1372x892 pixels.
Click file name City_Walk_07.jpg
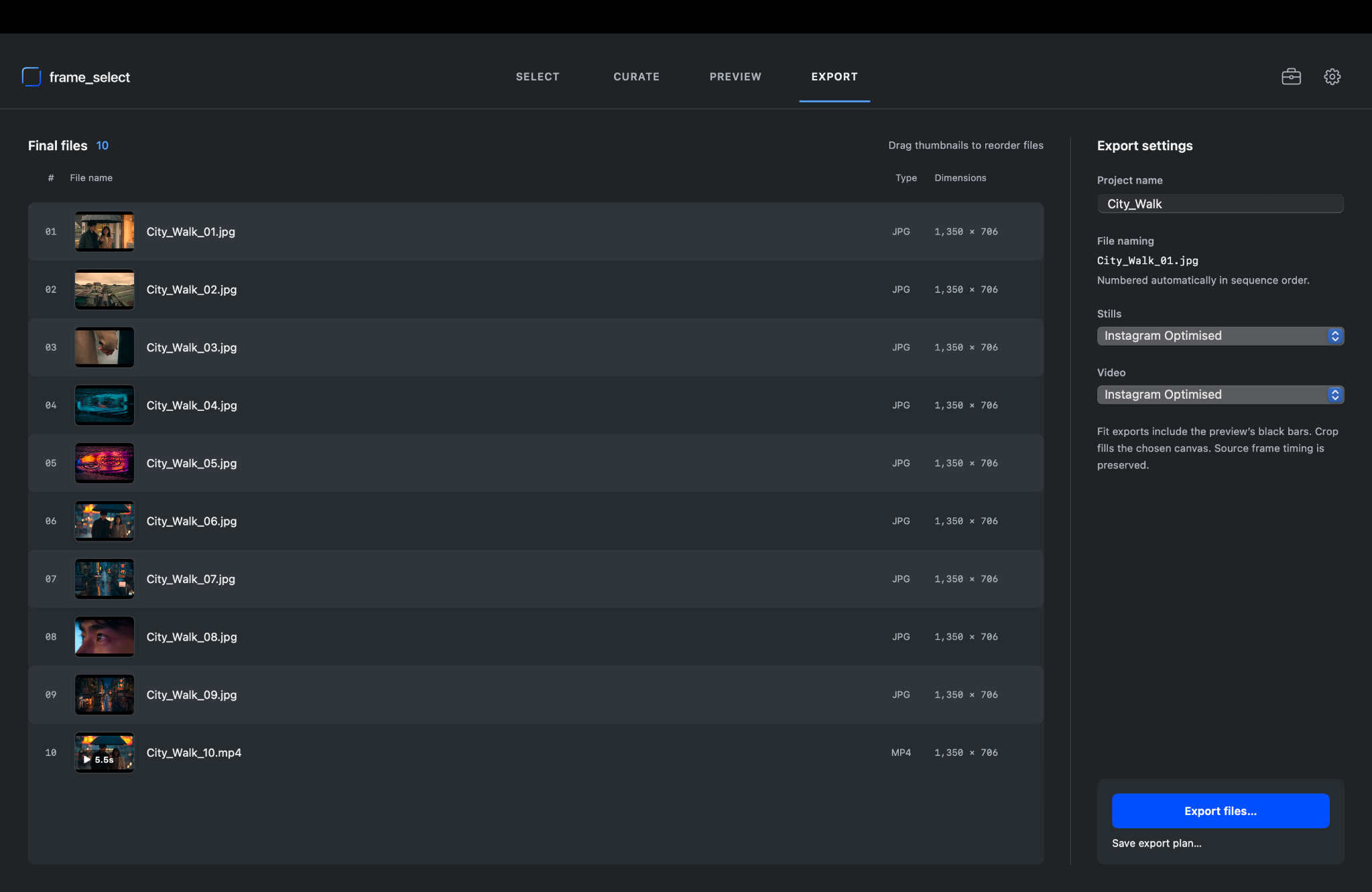pos(191,579)
